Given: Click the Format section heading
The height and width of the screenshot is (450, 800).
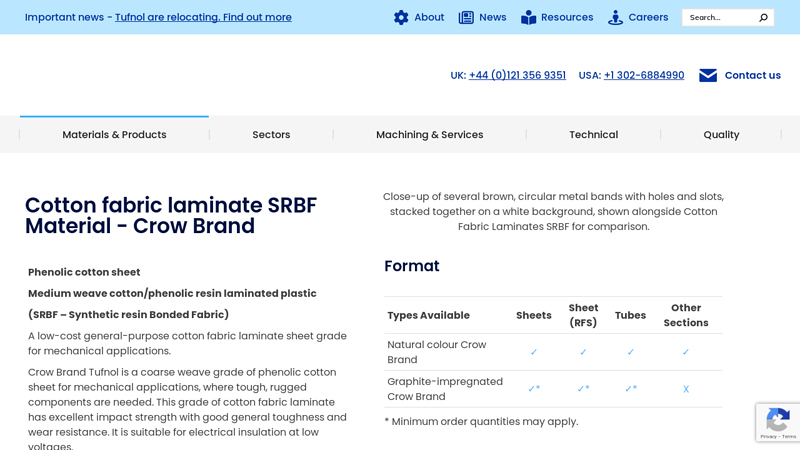Looking at the screenshot, I should (x=412, y=266).
